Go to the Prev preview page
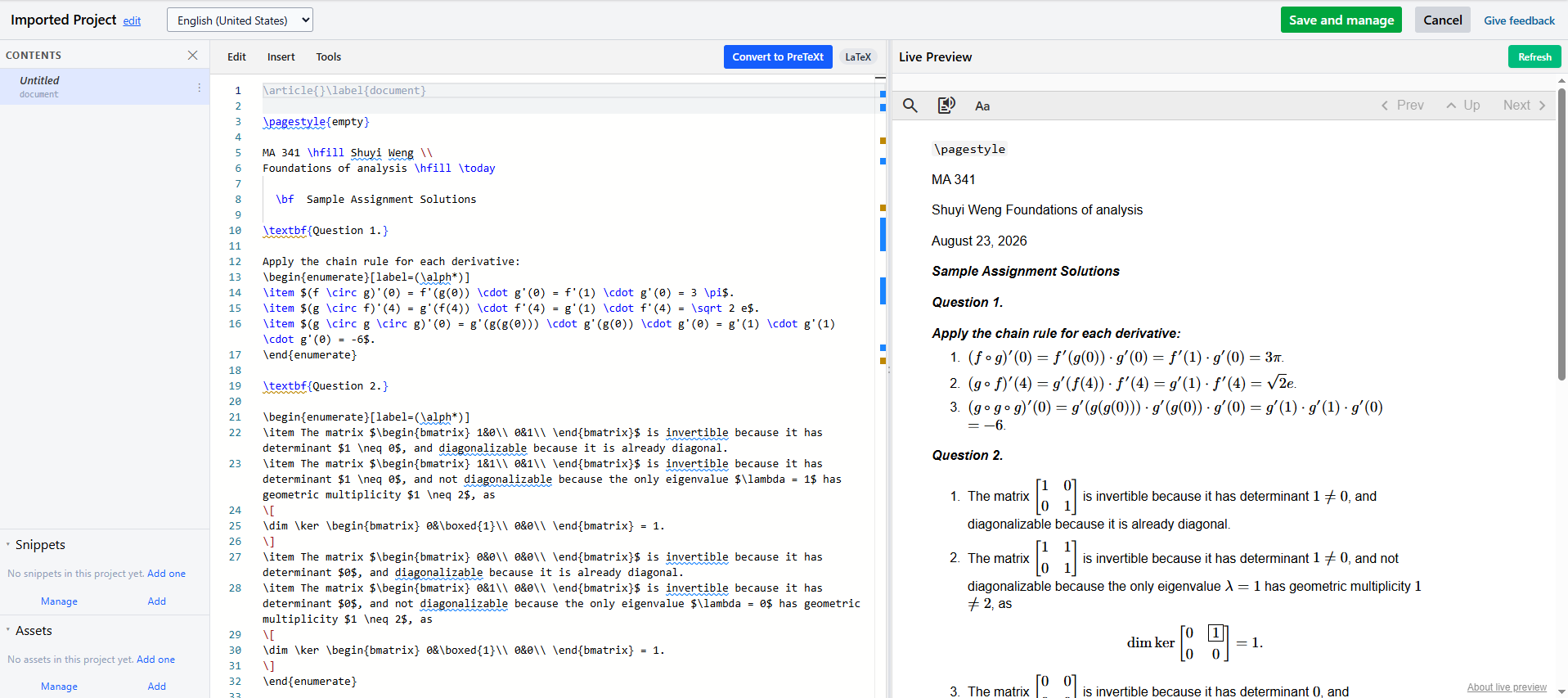 click(1402, 106)
